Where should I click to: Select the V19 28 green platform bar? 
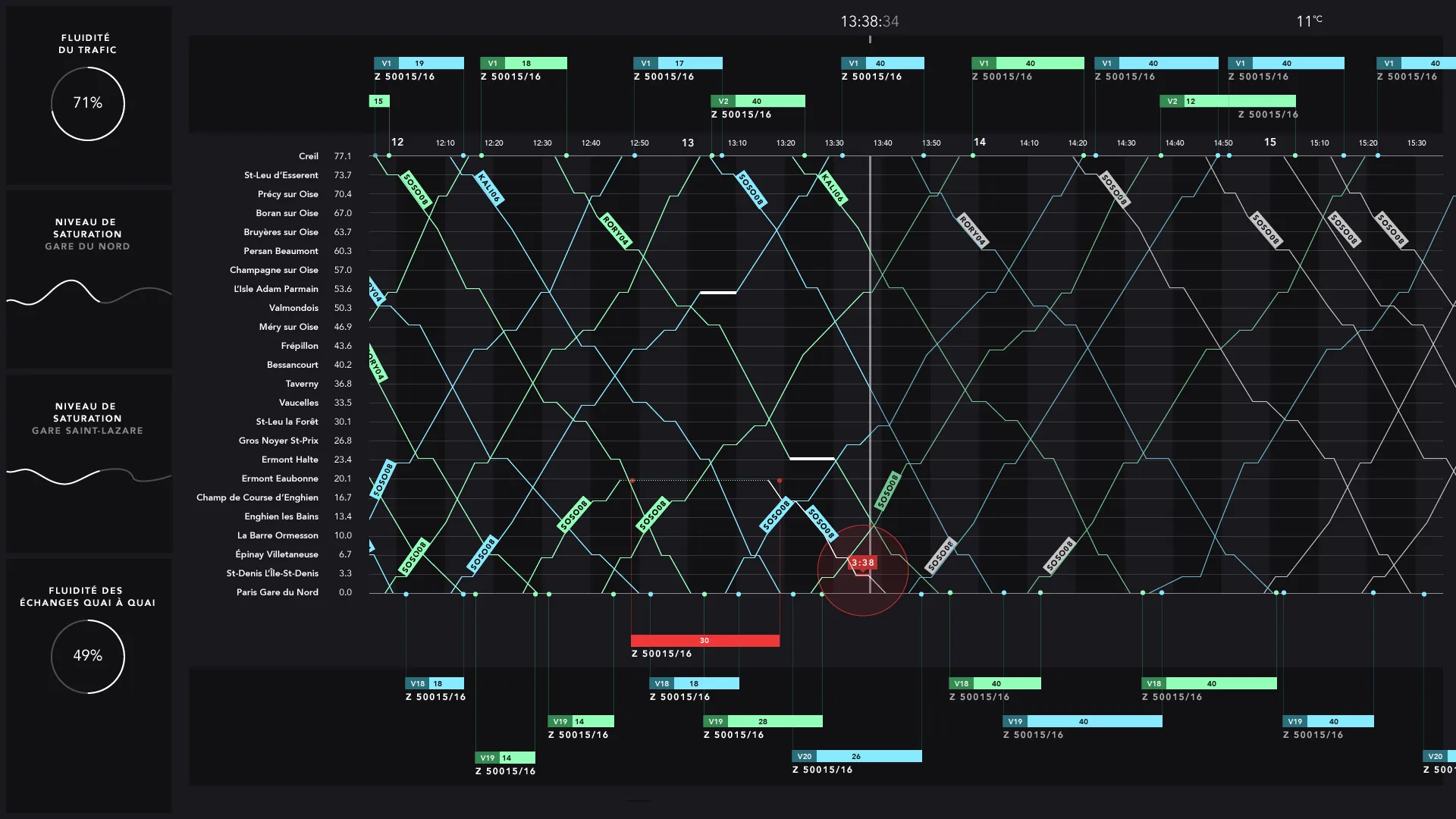click(762, 721)
